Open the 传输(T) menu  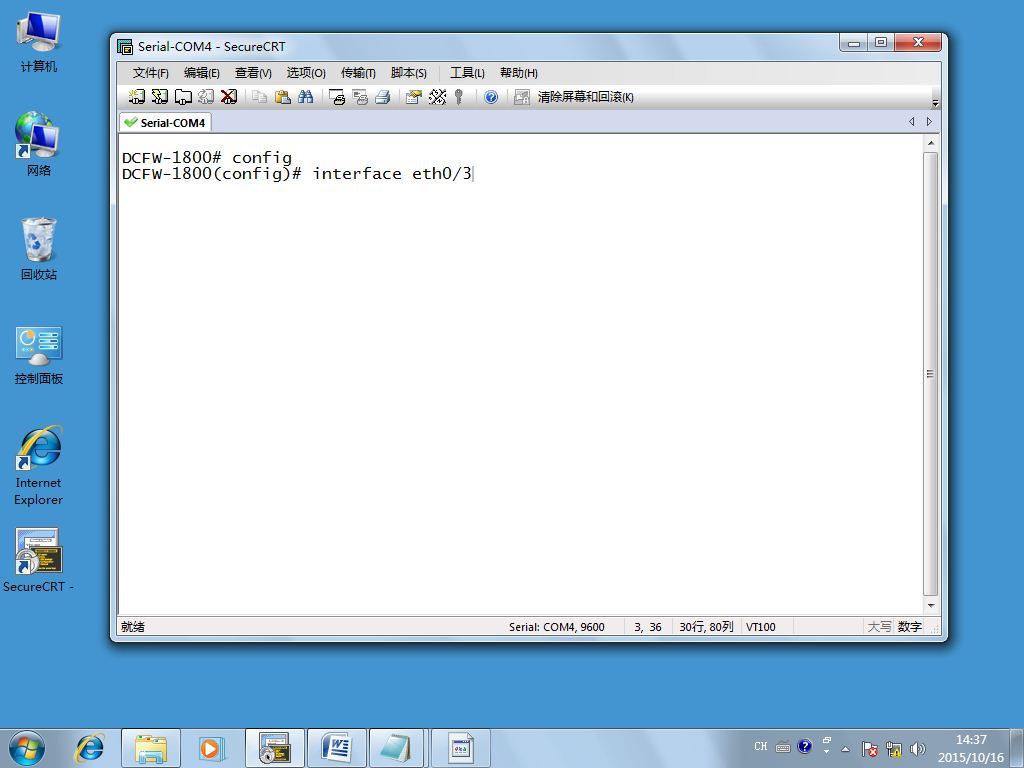(358, 72)
